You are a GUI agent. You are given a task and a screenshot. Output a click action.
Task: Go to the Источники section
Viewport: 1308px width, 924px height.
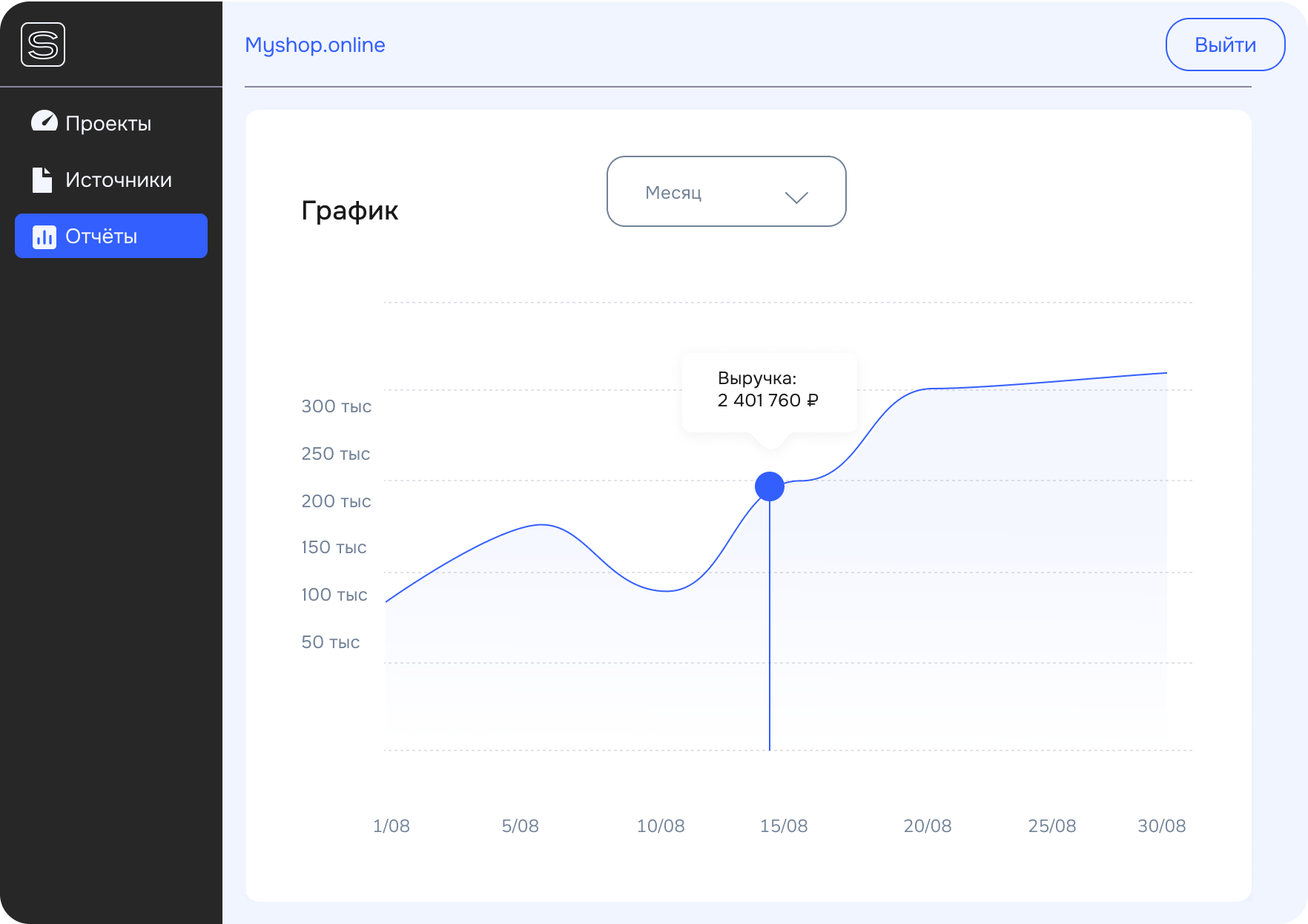119,180
